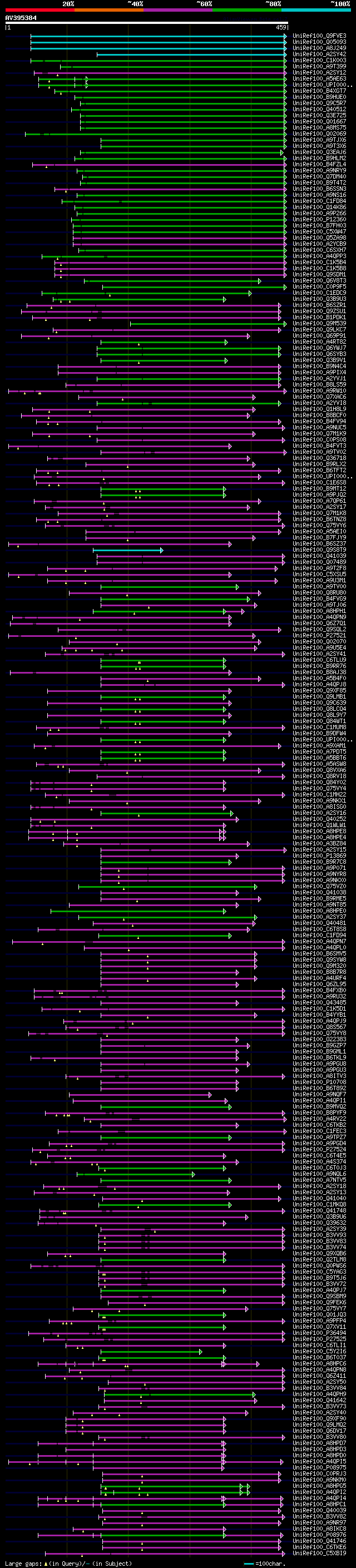Select hit label UniRef100_B7FJY9
356x1568 pixels.
coord(319,537)
